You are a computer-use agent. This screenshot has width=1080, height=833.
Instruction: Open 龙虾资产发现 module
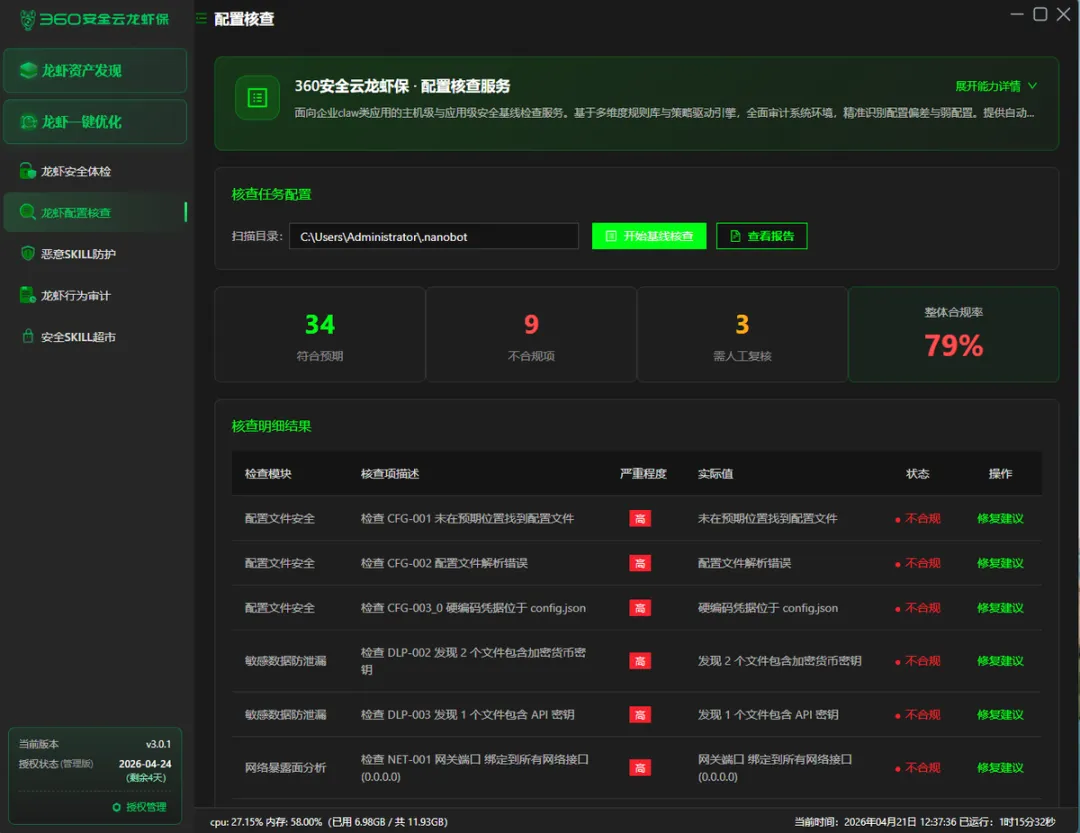tap(95, 70)
